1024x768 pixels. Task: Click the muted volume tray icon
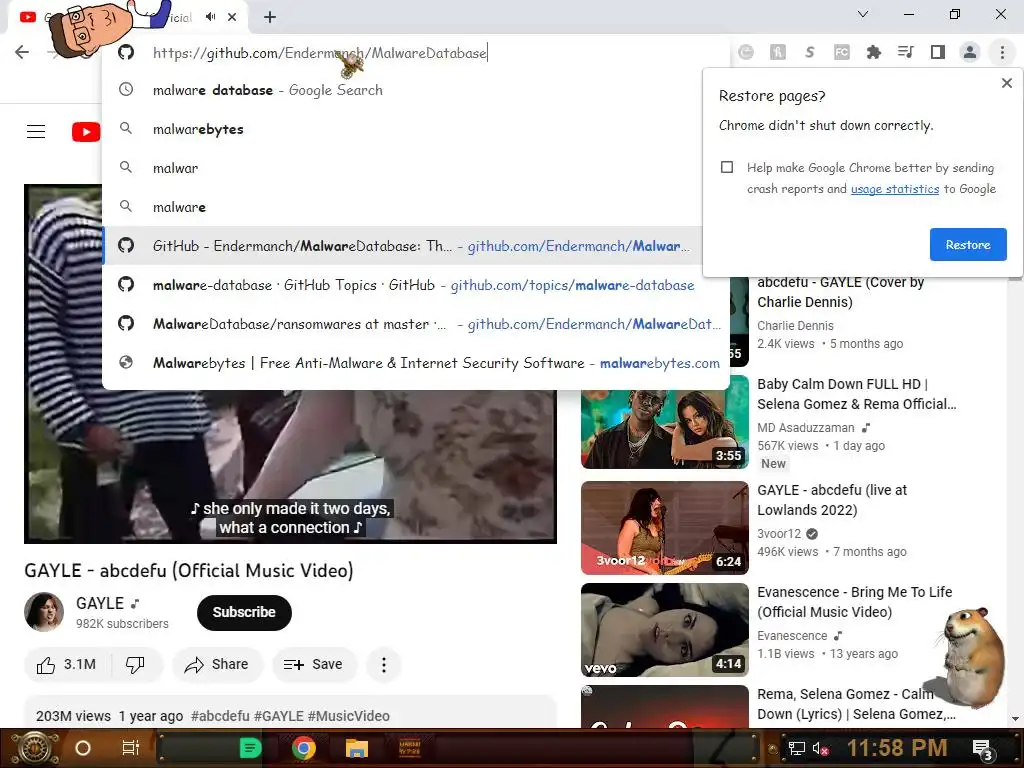pyautogui.click(x=820, y=748)
